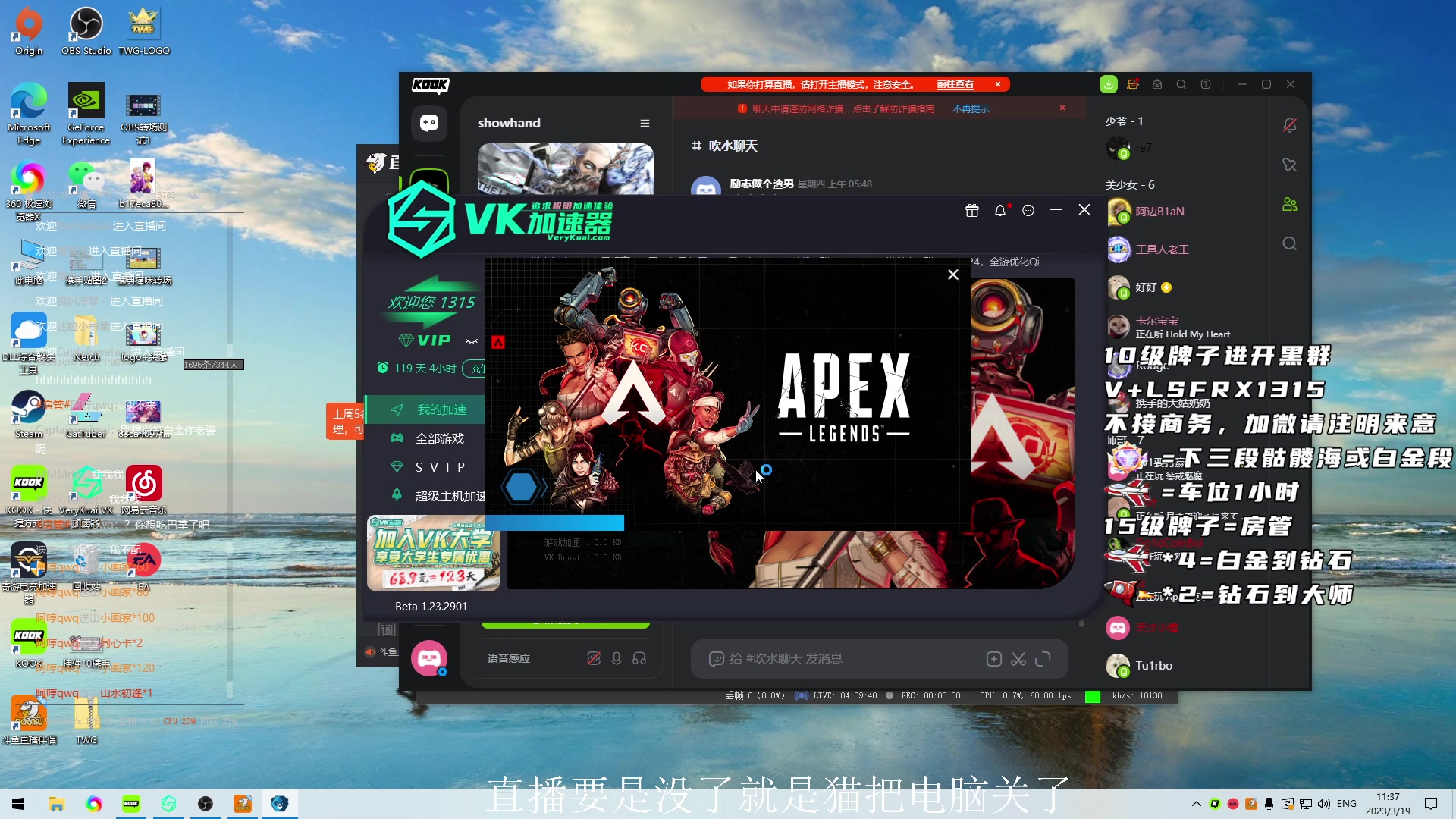Click 励志做个渣男 message author name
Image resolution: width=1456 pixels, height=819 pixels.
click(761, 184)
